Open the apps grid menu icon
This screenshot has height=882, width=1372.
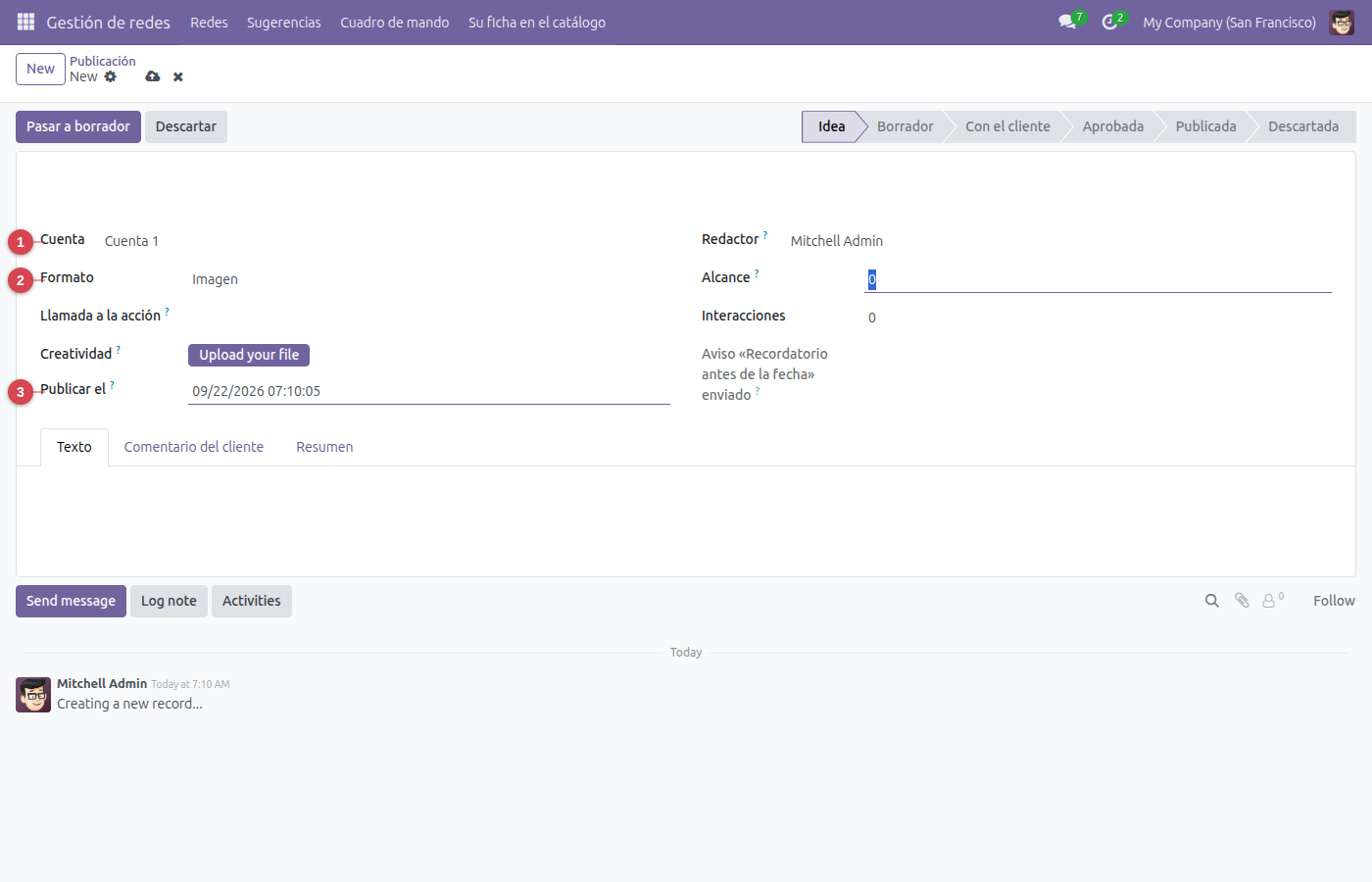(x=26, y=22)
